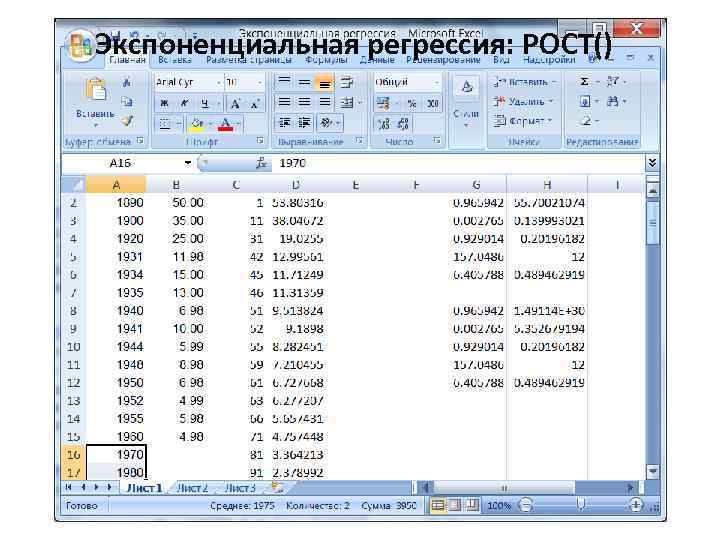Toggle the highlighted bottom vertical alignment
This screenshot has height=540, width=720.
[324, 84]
